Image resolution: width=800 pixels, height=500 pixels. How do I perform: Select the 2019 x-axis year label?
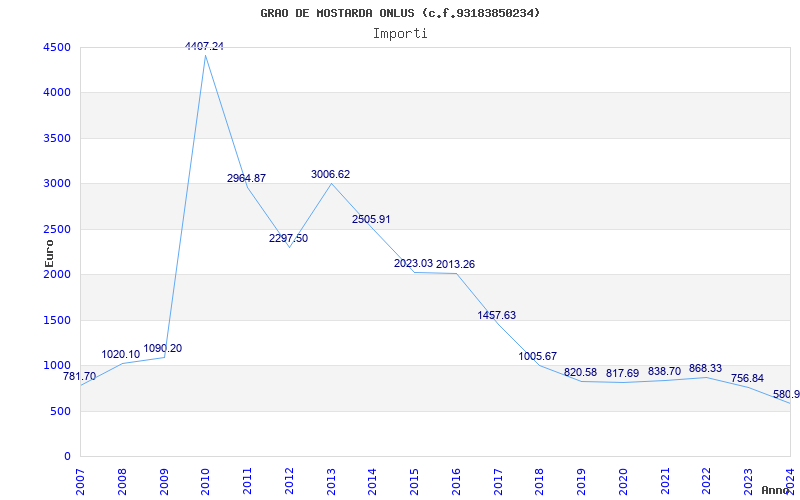(582, 482)
